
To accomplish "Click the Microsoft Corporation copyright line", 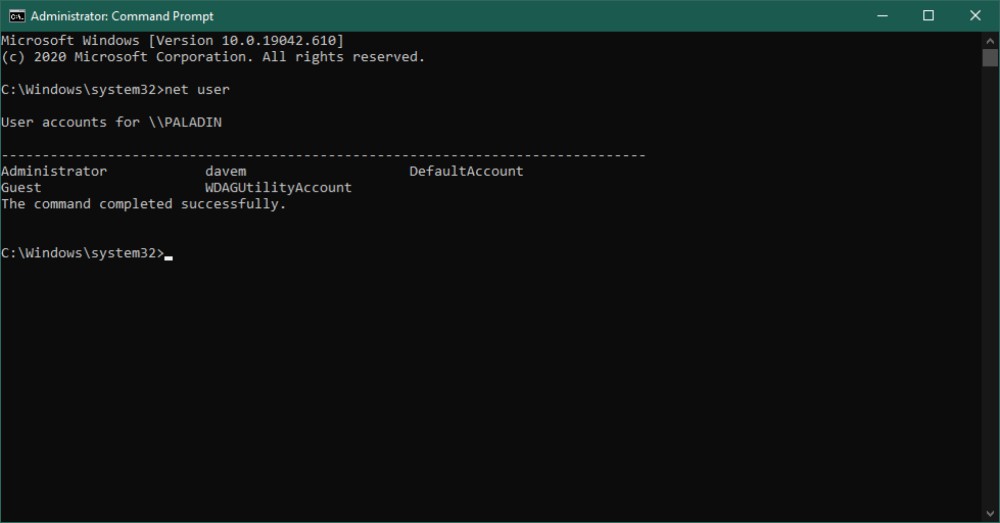I will (213, 57).
